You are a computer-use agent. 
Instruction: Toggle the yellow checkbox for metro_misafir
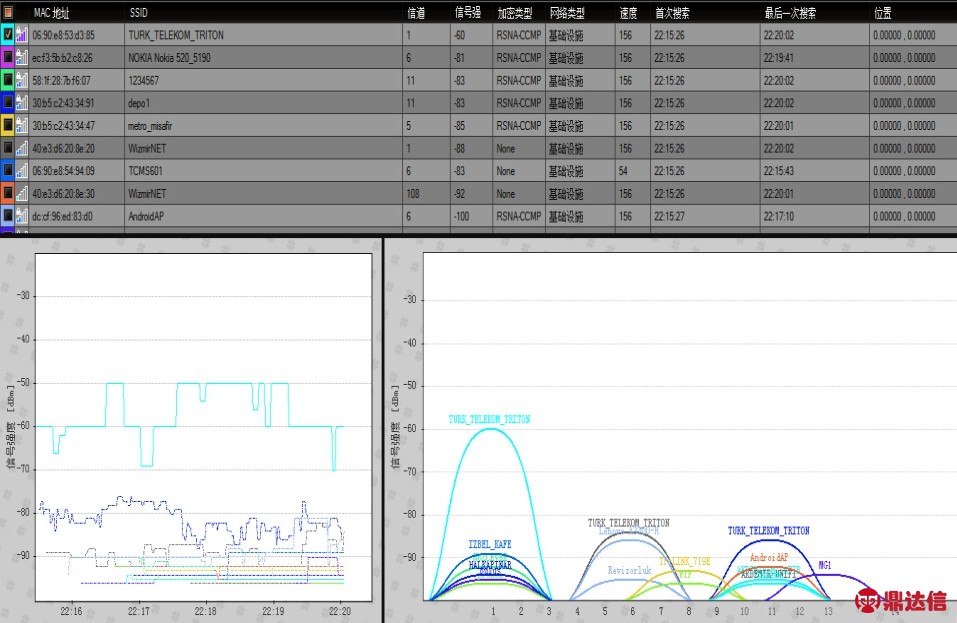[x=8, y=125]
